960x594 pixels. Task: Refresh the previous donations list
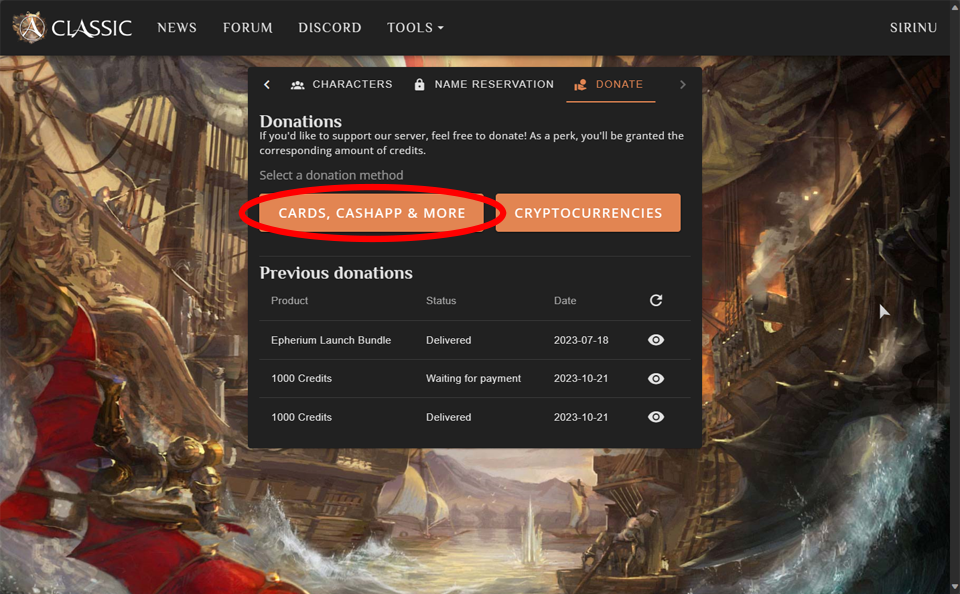click(x=656, y=300)
